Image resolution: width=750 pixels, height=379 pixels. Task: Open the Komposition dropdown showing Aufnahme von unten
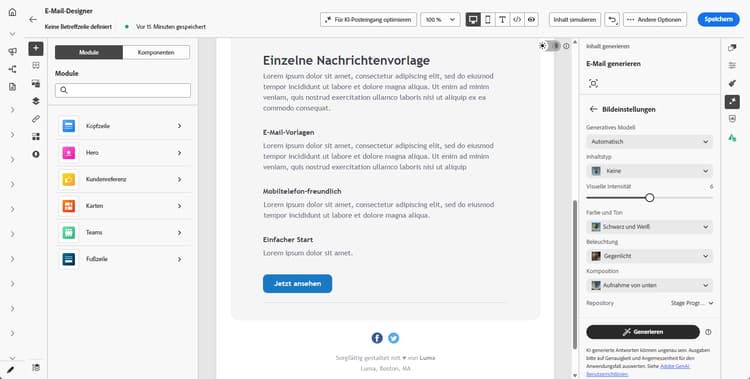tap(649, 285)
